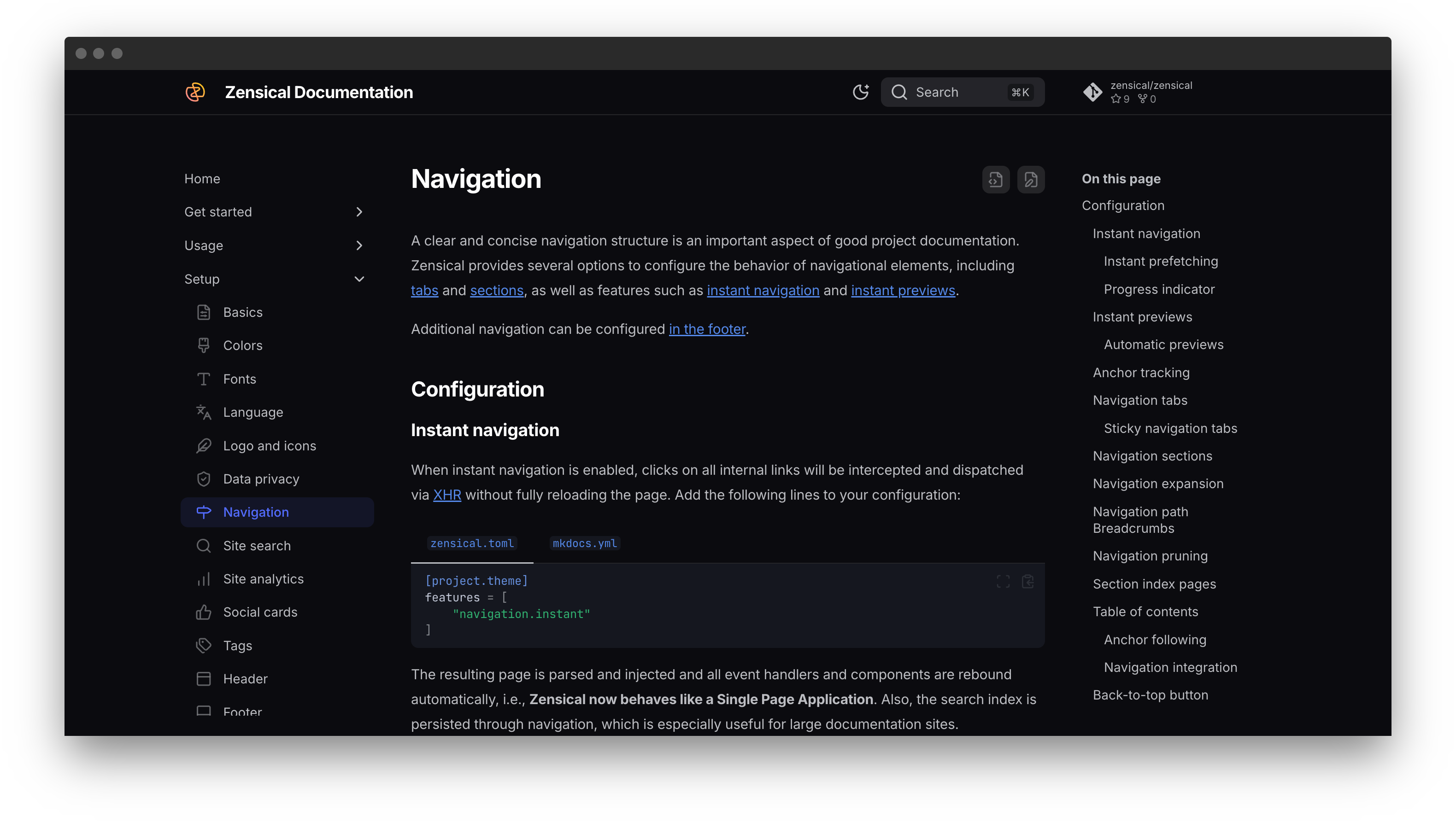Click the Zensical logo icon
This screenshot has height=828, width=1456.
195,92
